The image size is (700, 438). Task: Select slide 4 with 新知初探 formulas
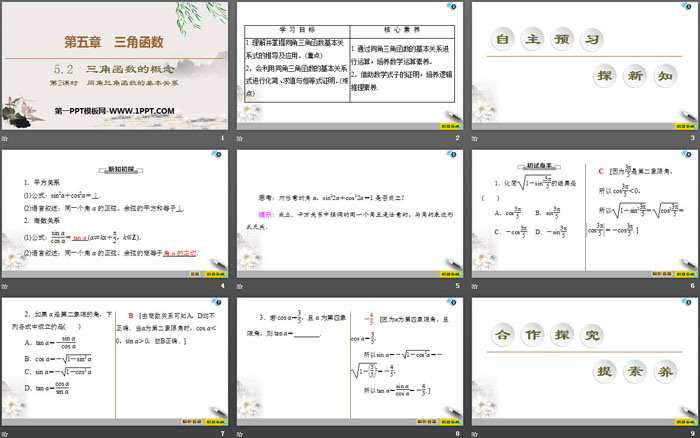tap(115, 212)
